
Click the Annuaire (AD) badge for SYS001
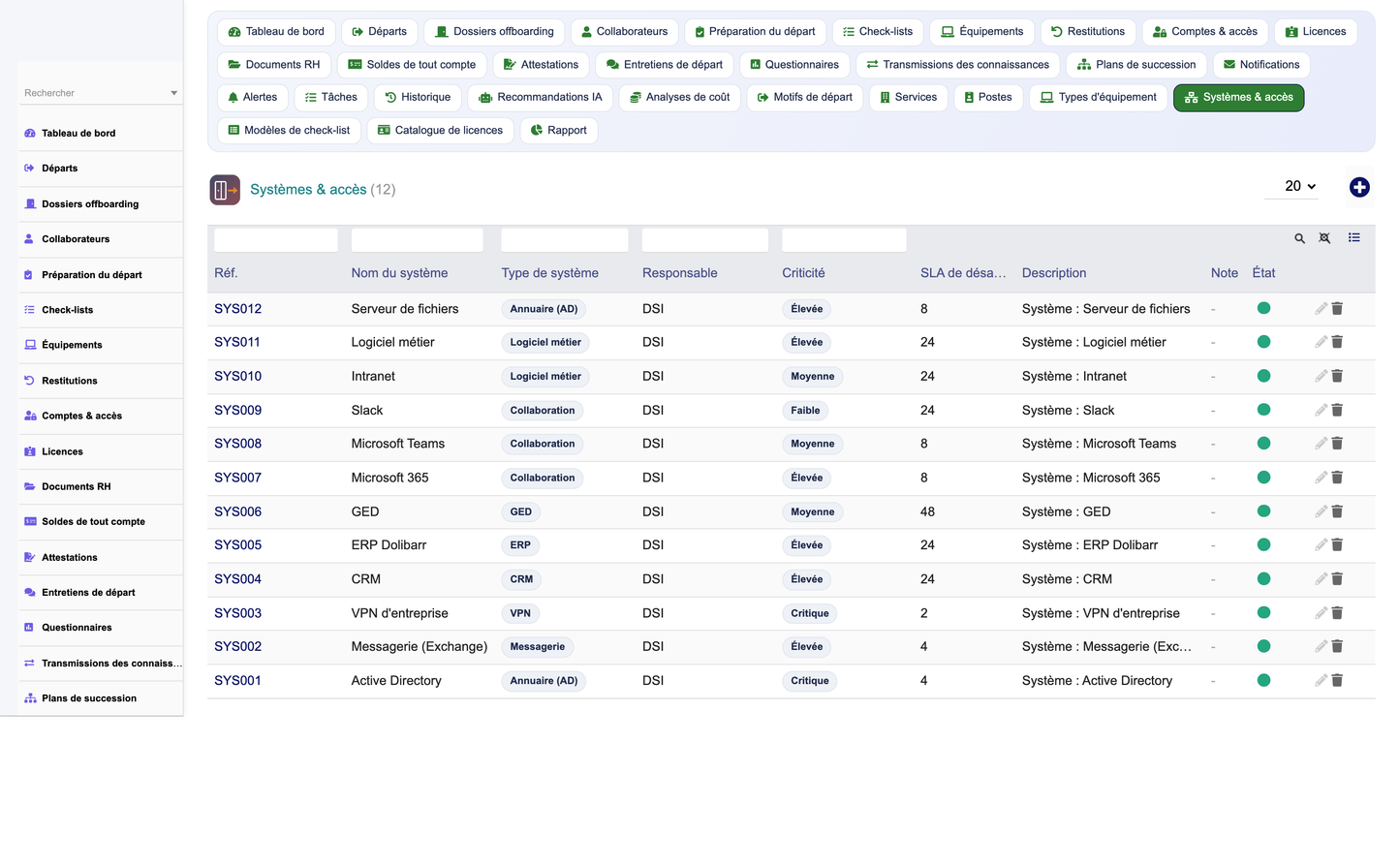(544, 681)
